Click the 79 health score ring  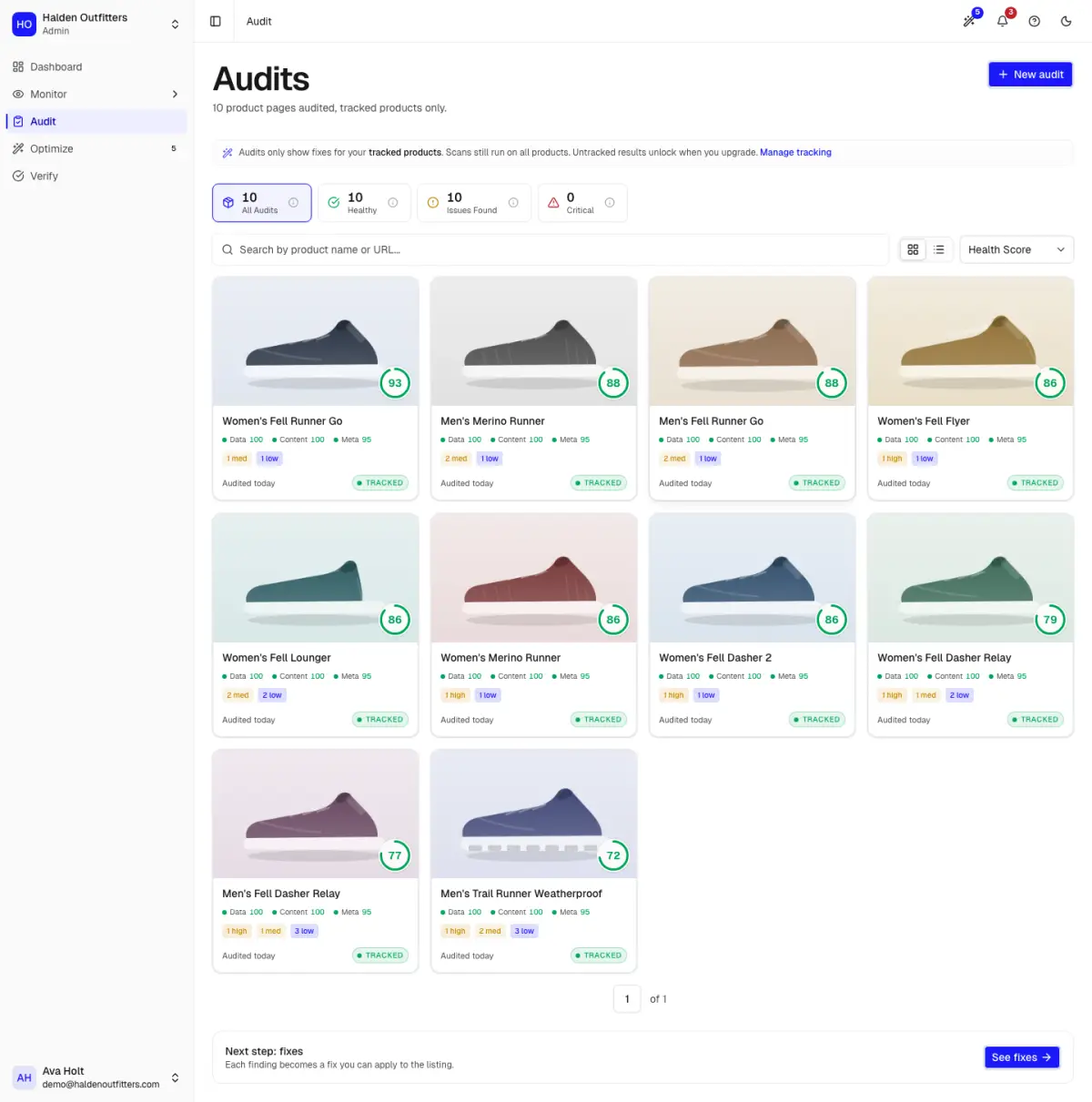1050,620
